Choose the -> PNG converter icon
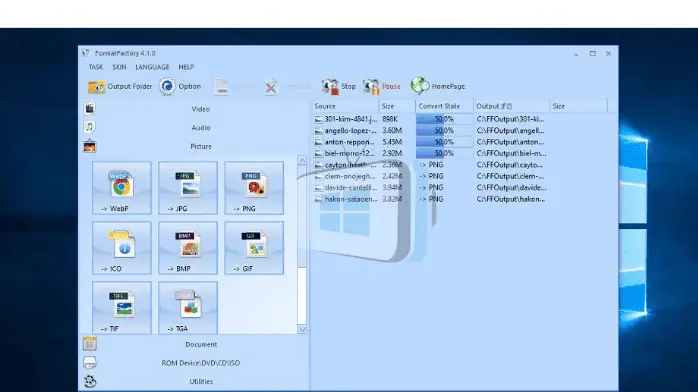The height and width of the screenshot is (392, 698). click(x=254, y=188)
